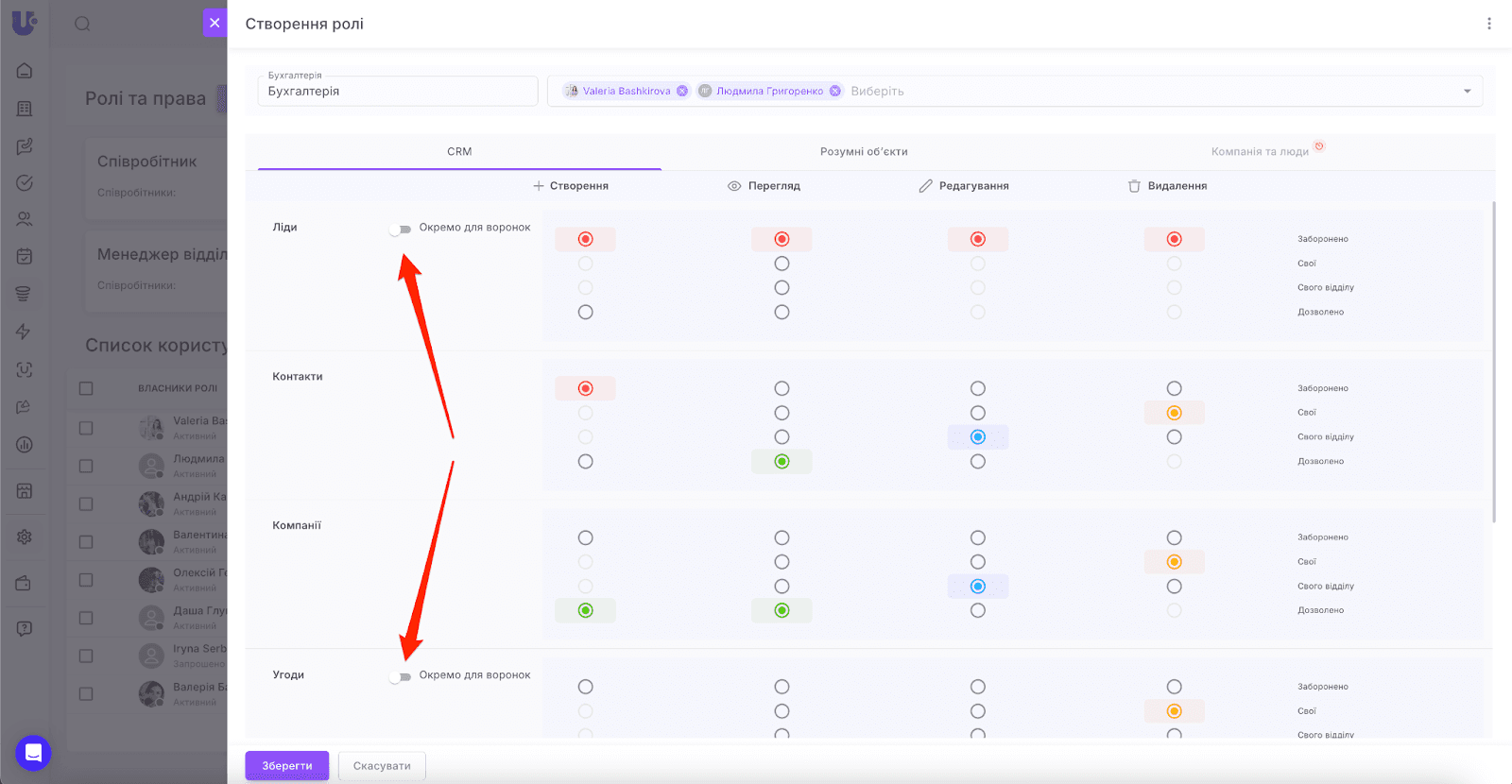Click the search magnifier icon
Image resolution: width=1512 pixels, height=784 pixels.
coord(83,24)
